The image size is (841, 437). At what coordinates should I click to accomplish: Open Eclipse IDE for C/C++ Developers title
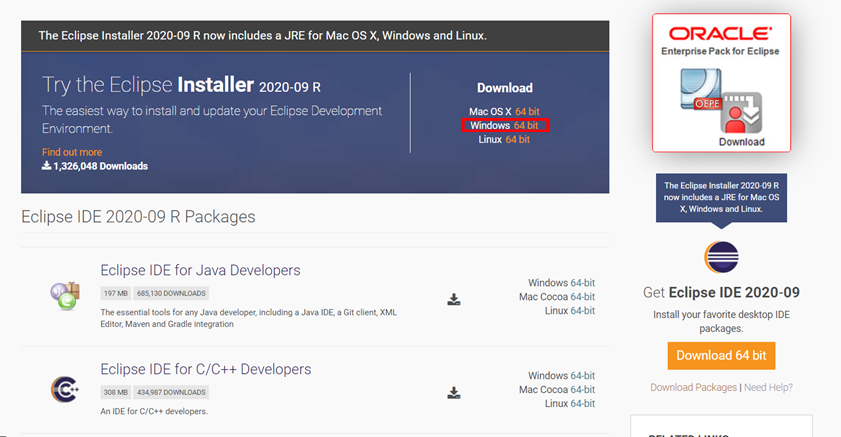pyautogui.click(x=205, y=369)
